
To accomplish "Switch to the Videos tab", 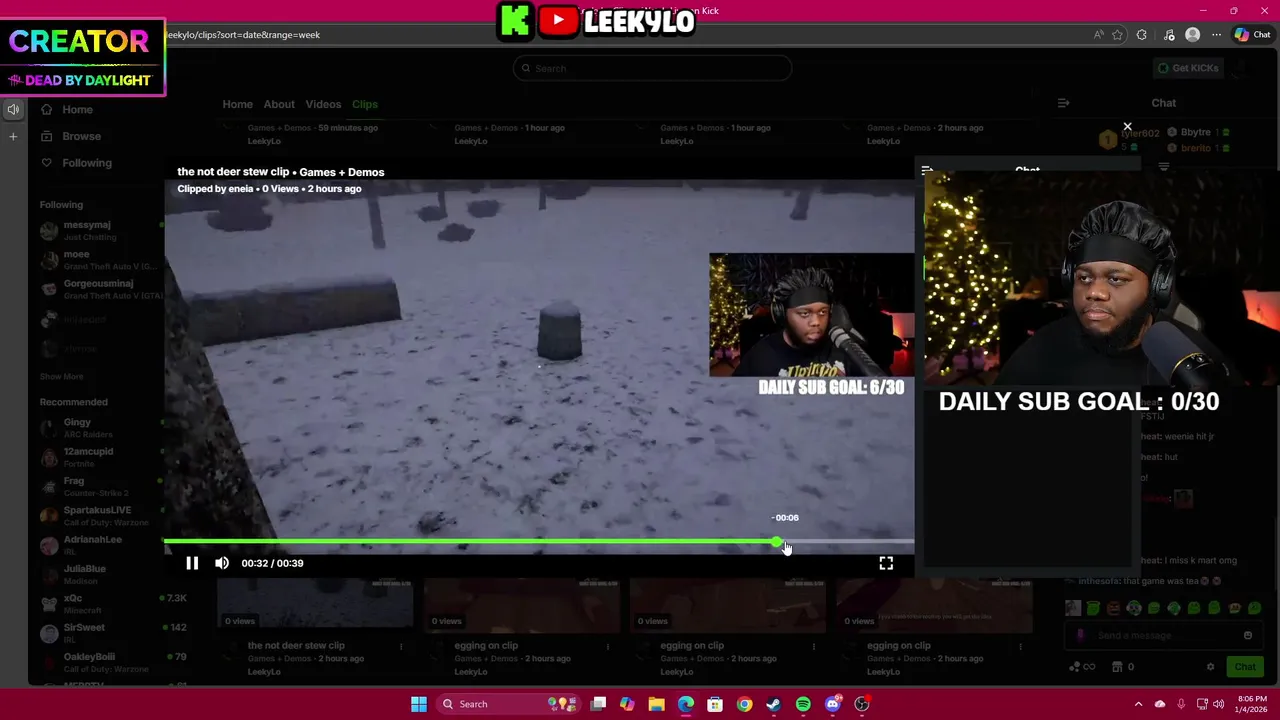I will pyautogui.click(x=323, y=104).
